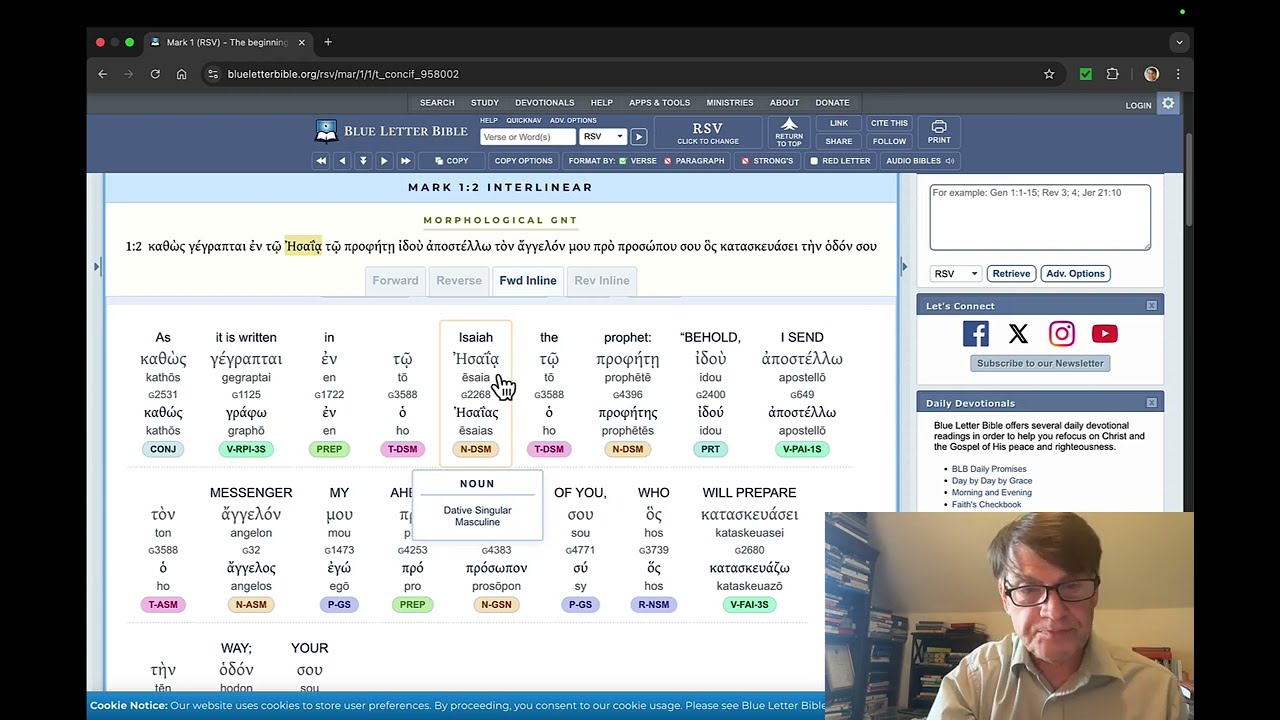Go to the previous chapter with double-left arrows

tap(321, 161)
